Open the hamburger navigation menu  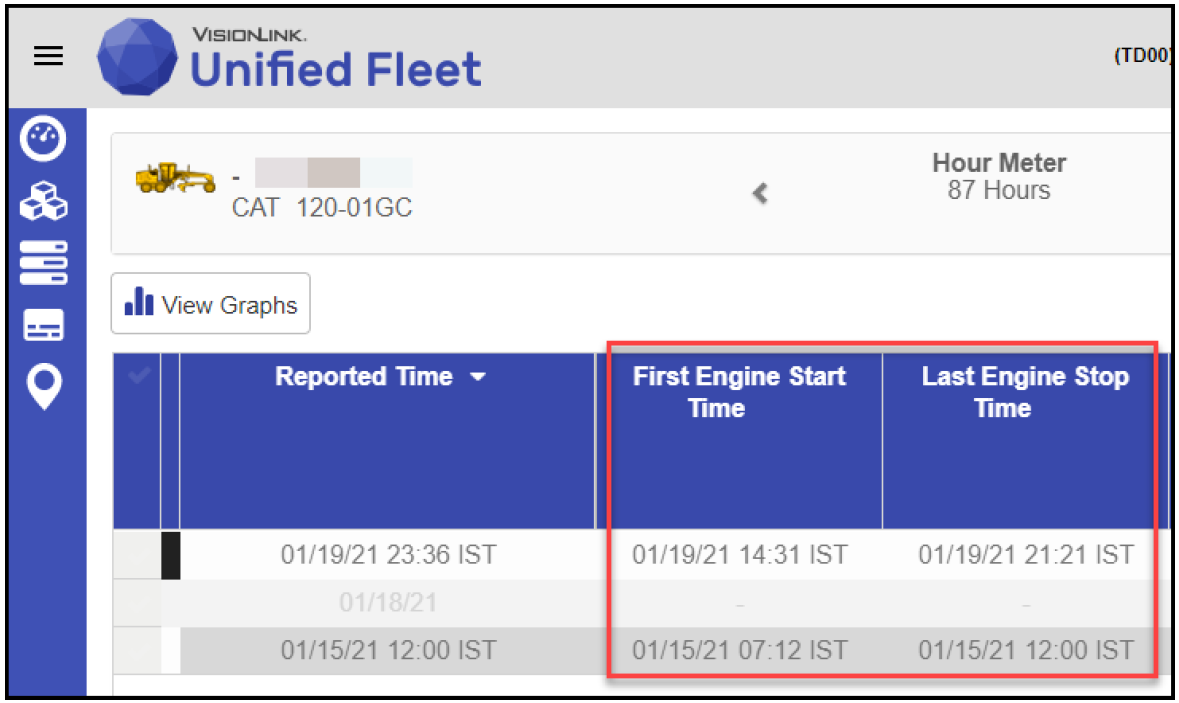[48, 57]
